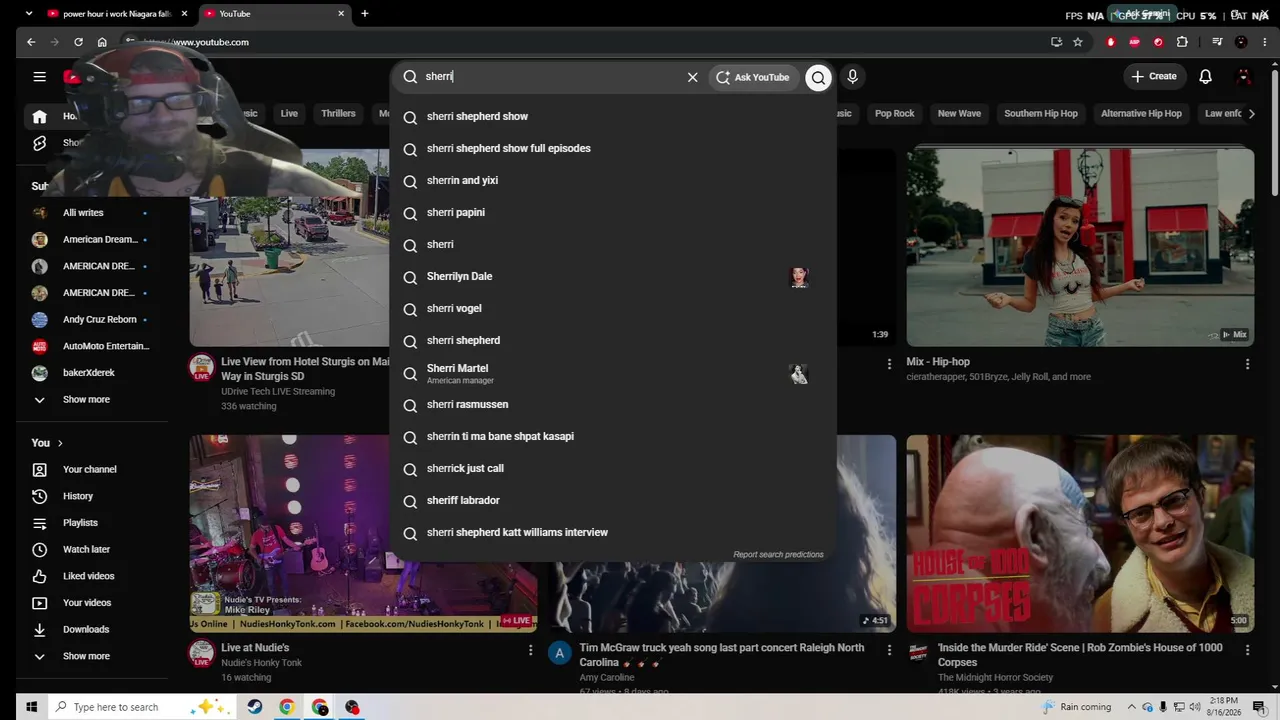Screen dimensions: 1280x720
Task: Reload the YouTube page
Action: click(78, 42)
